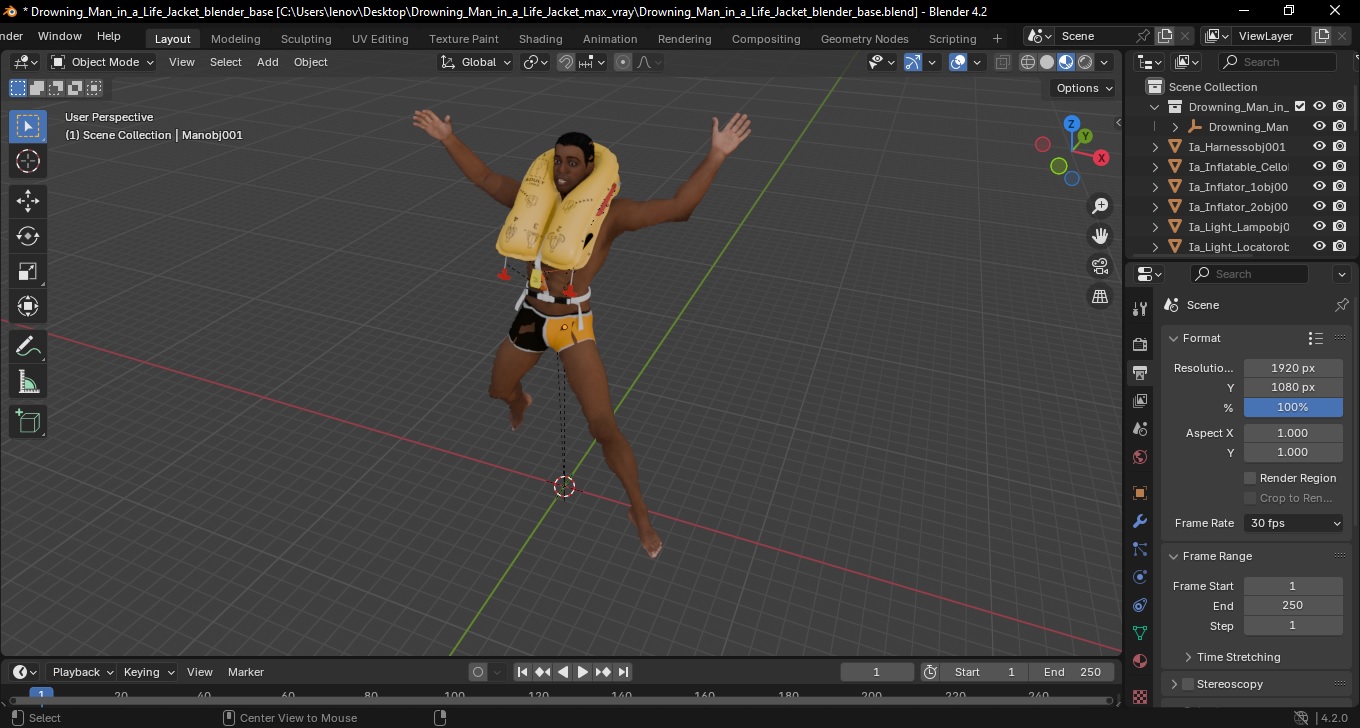Open Global transform orientation dropdown
1360x728 pixels.
[476, 62]
